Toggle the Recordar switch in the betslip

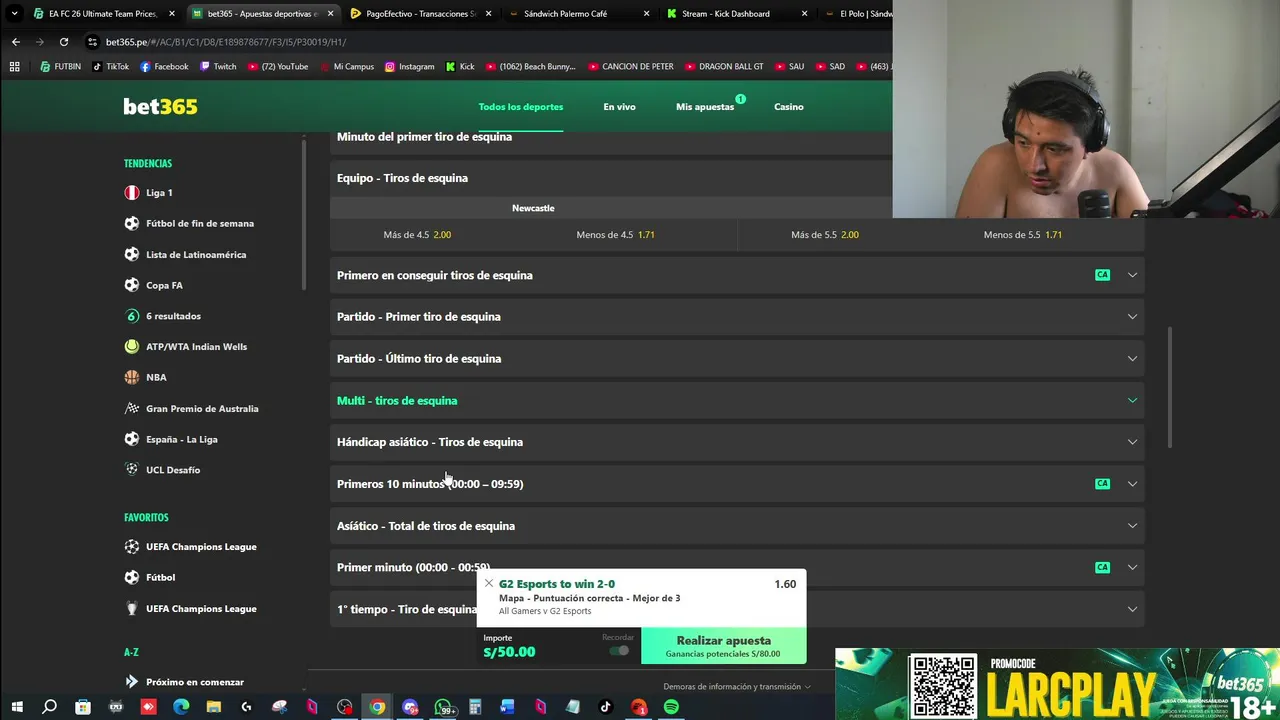(619, 651)
